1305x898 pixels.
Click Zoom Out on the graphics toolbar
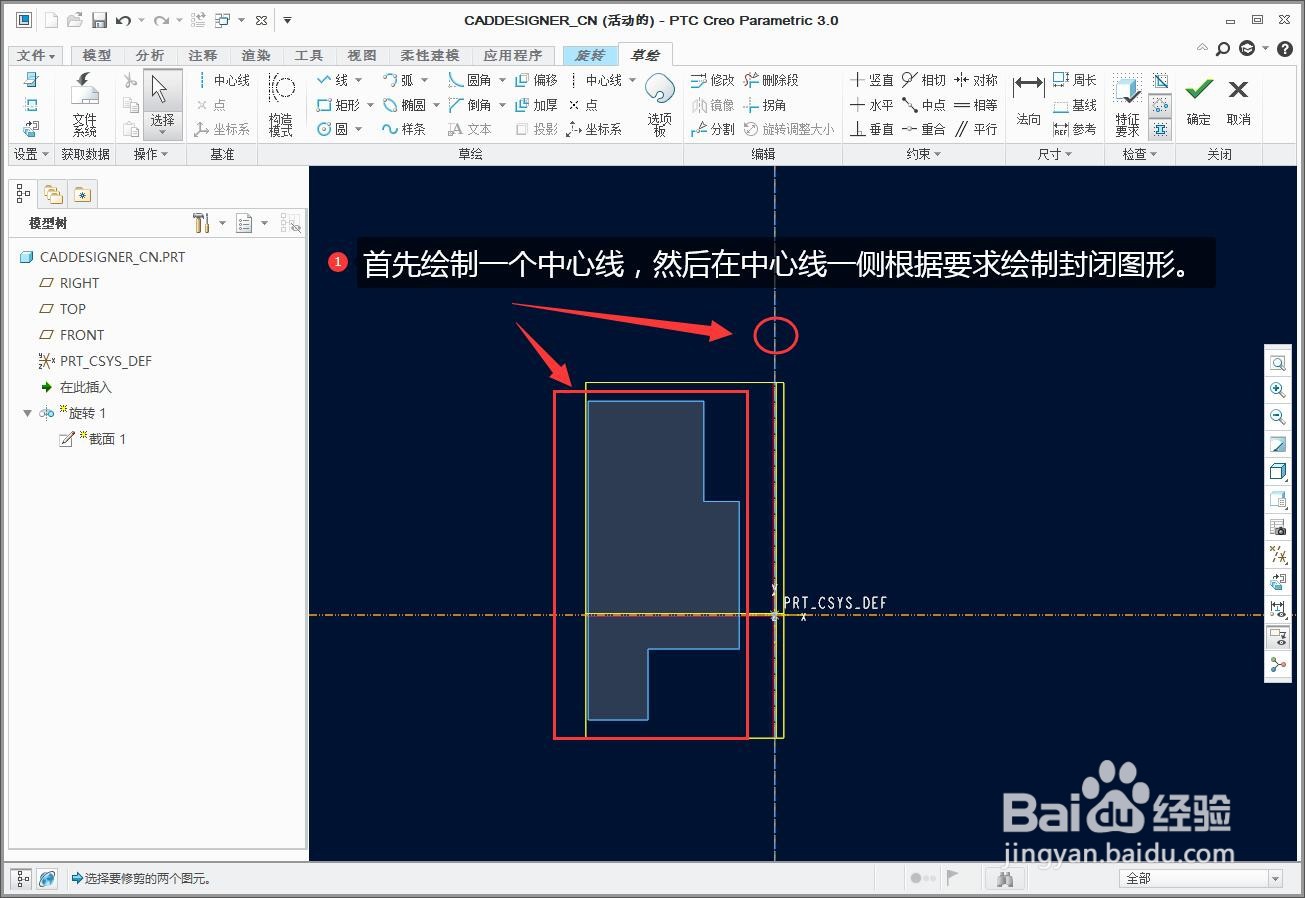(1278, 417)
